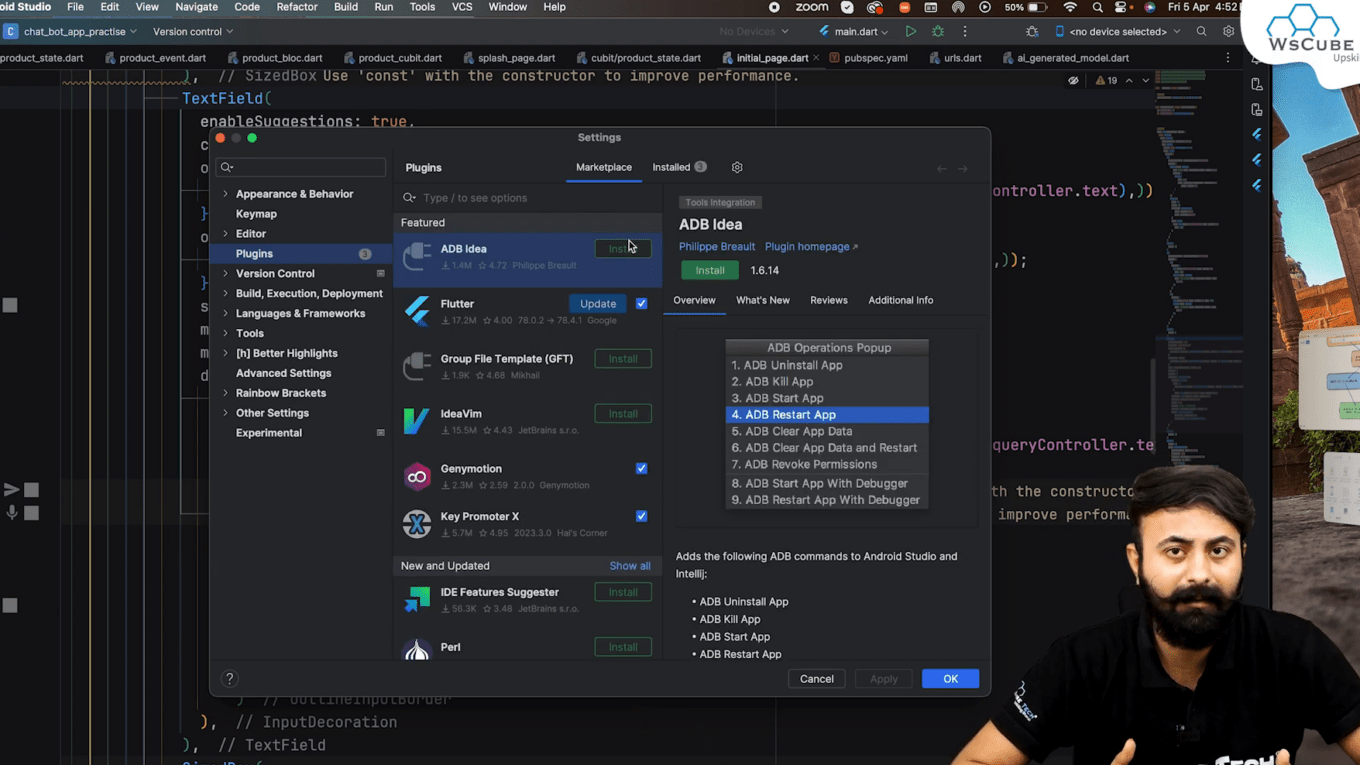This screenshot has height=765, width=1360.
Task: Uncheck the Flutter plugin enabled checkbox
Action: coord(641,304)
